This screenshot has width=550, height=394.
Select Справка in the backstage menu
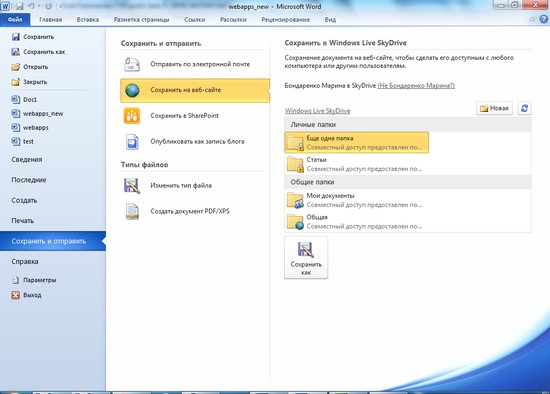(53, 262)
